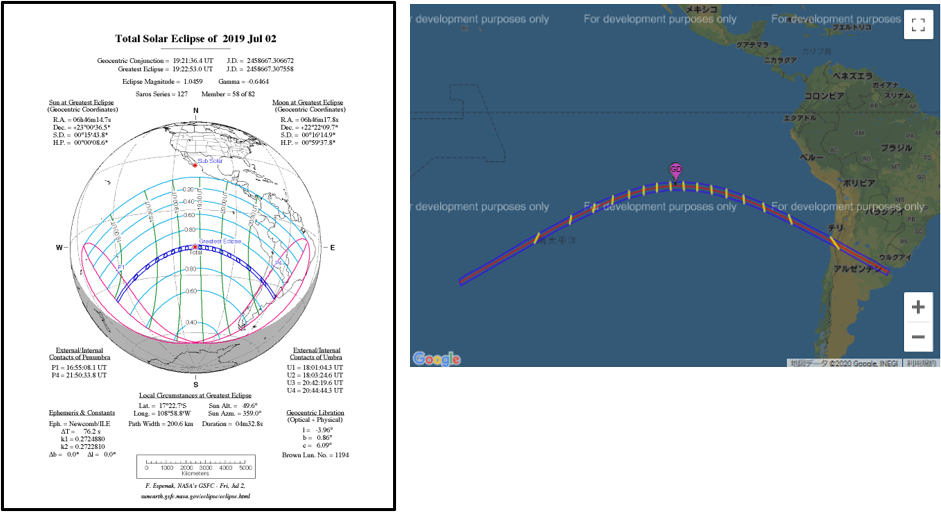
Task: Click the Total Solar Eclipse diagram title
Action: [x=196, y=38]
